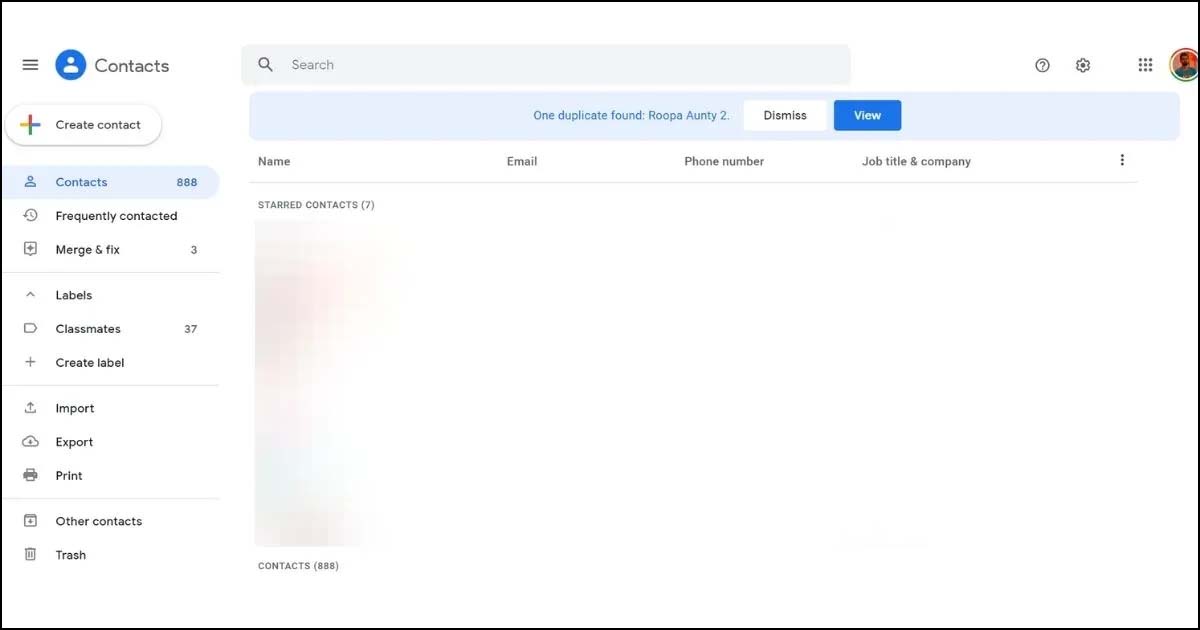Screen dimensions: 1200x630
Task: Click the CONTACTS (888) heading
Action: pyautogui.click(x=298, y=566)
